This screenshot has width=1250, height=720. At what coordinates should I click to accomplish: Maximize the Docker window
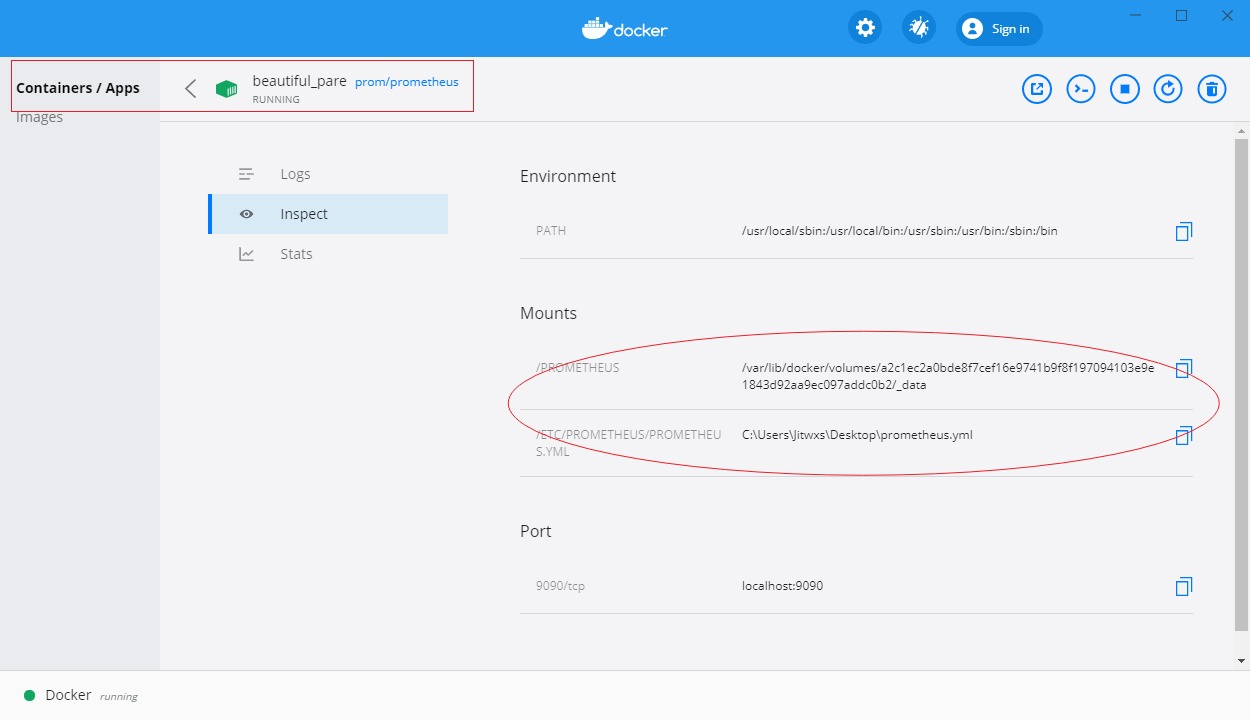pyautogui.click(x=1181, y=16)
